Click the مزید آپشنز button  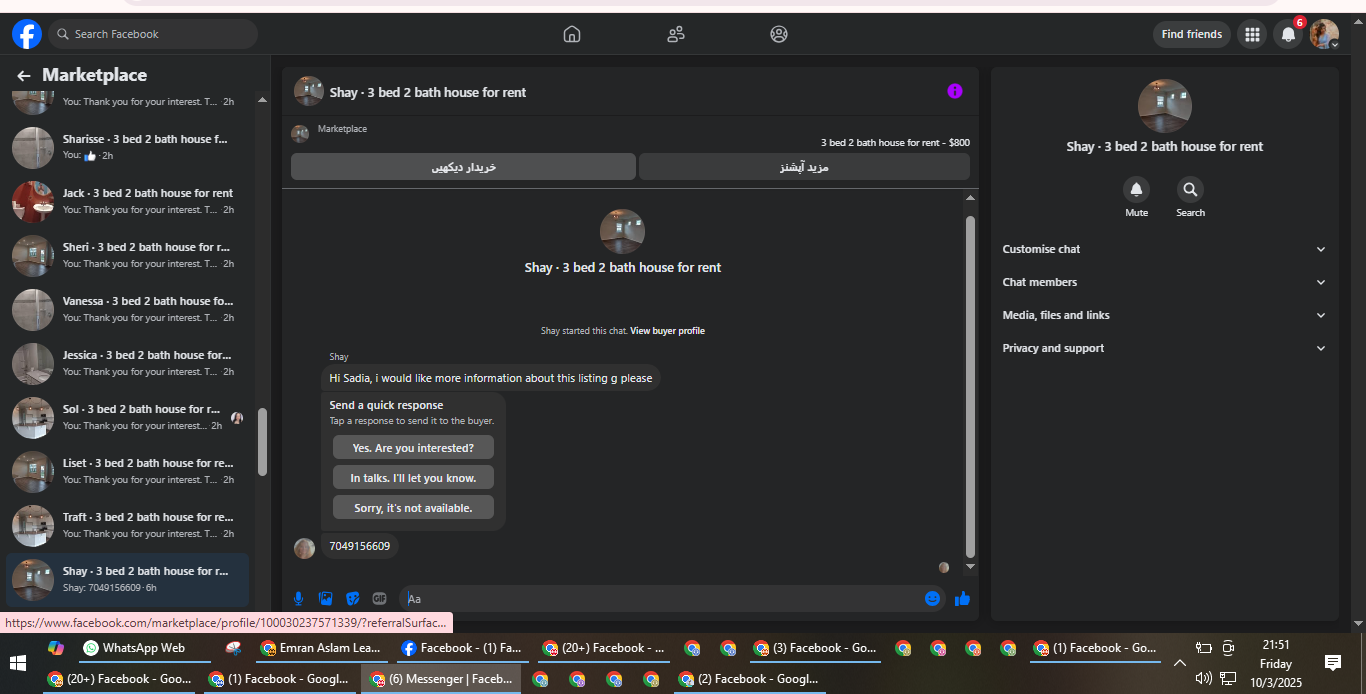pyautogui.click(x=804, y=167)
